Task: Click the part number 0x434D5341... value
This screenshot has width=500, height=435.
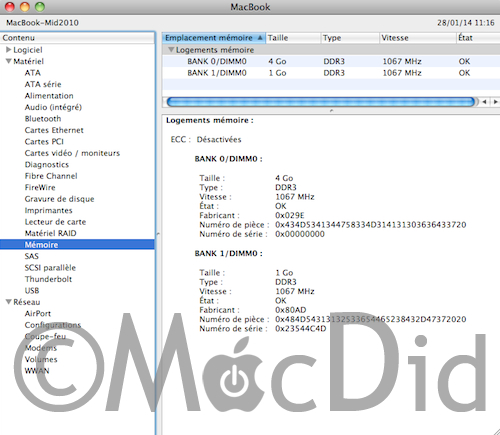Action: [x=370, y=225]
